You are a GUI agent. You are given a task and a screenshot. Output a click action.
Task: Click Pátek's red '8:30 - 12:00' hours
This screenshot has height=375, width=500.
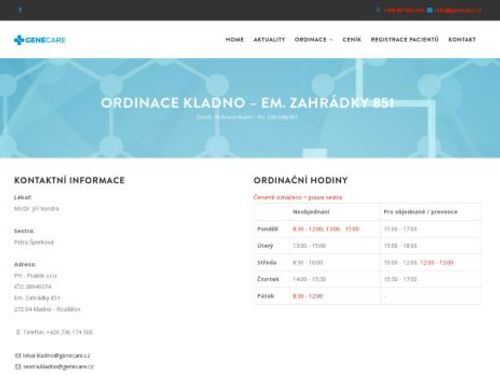[x=308, y=296]
